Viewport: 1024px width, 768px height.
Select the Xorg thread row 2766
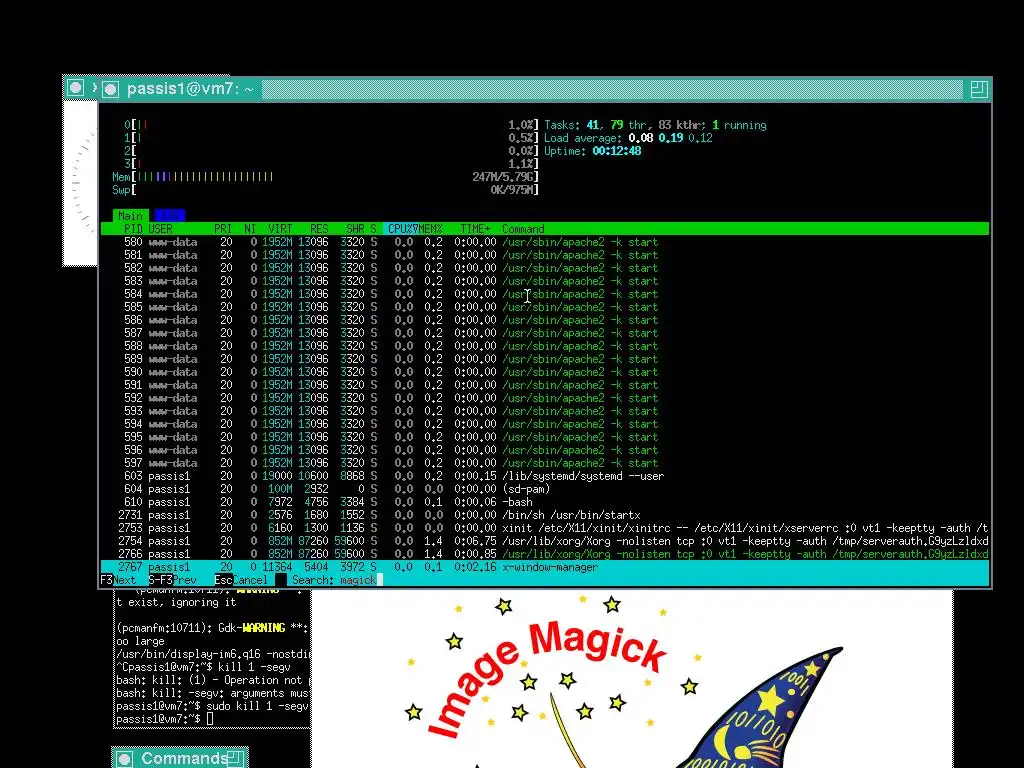click(x=545, y=554)
